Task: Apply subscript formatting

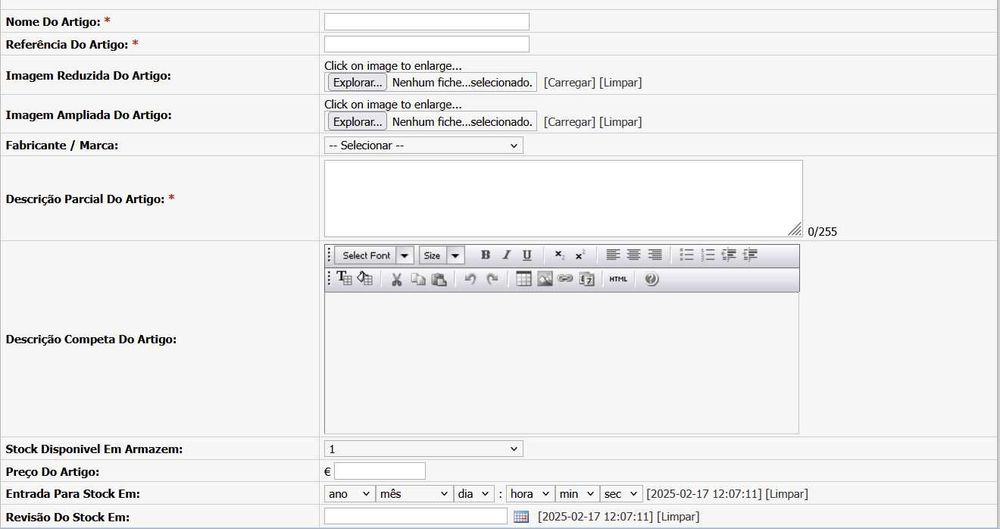Action: coord(559,255)
